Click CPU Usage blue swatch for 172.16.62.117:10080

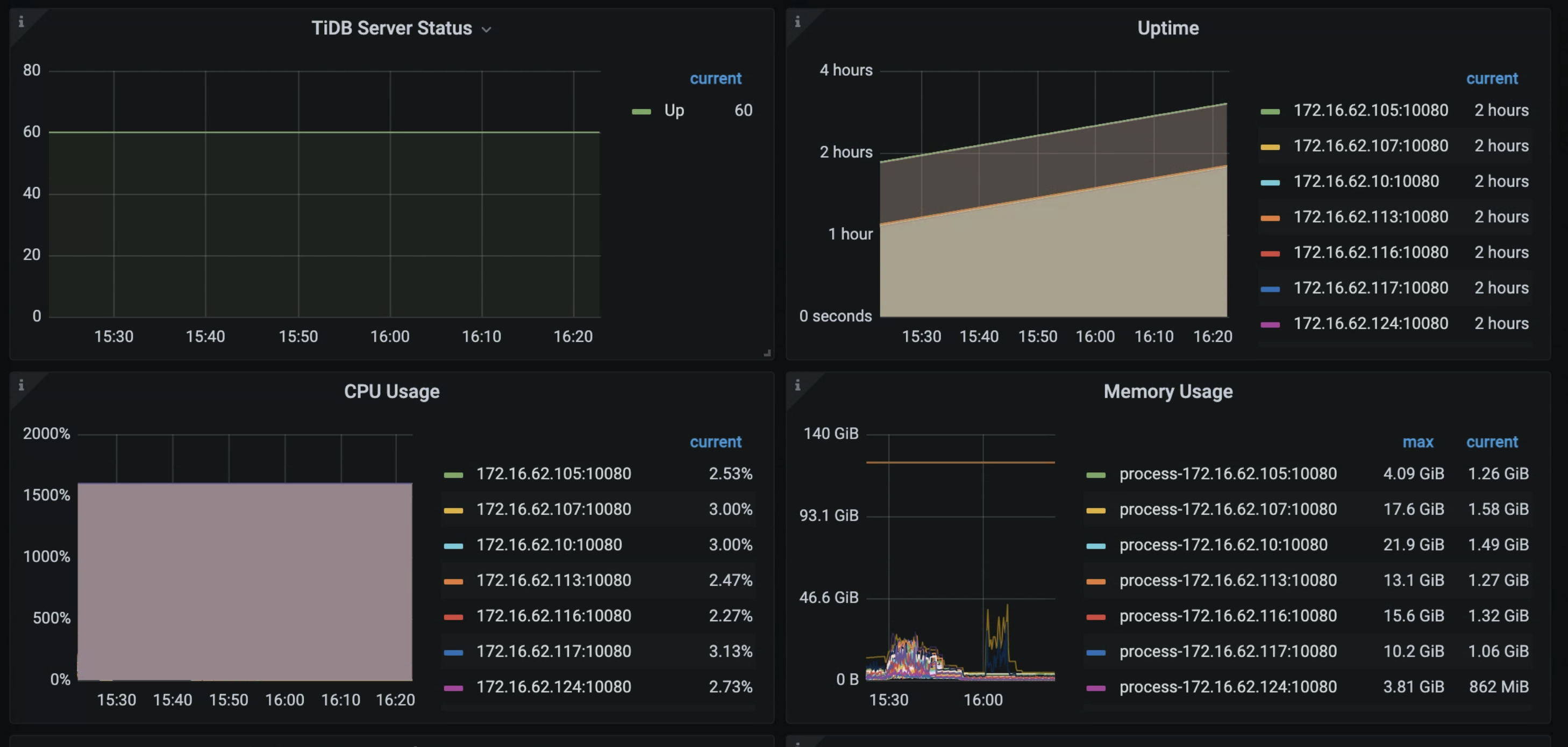pyautogui.click(x=453, y=652)
